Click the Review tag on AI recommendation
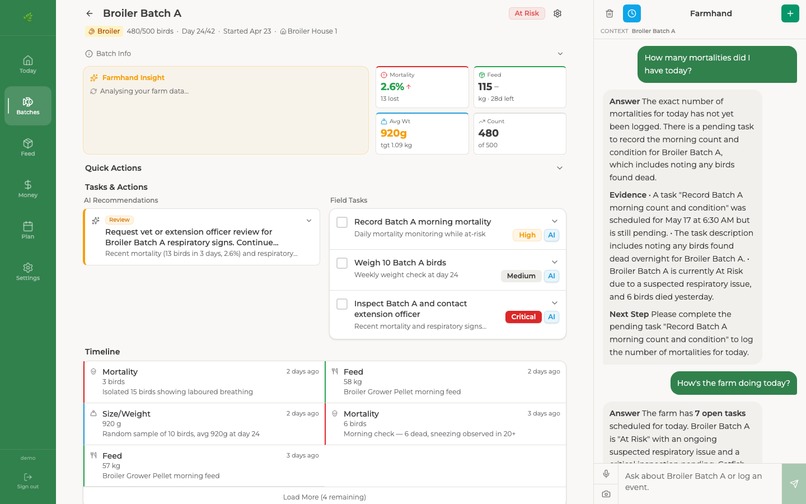Screen dimensions: 806x504 click(x=119, y=220)
